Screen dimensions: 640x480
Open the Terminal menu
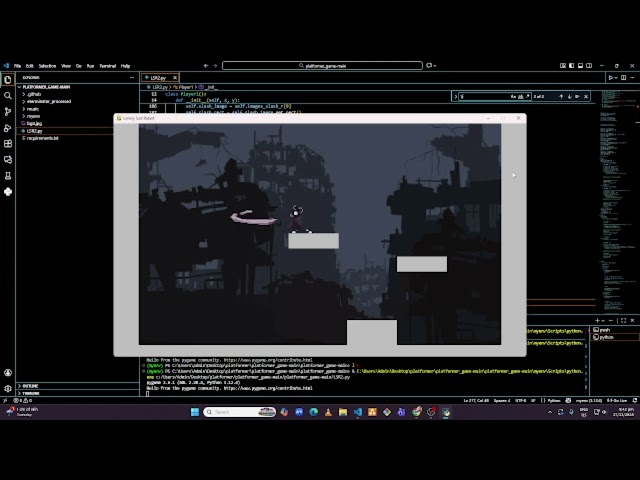(108, 66)
